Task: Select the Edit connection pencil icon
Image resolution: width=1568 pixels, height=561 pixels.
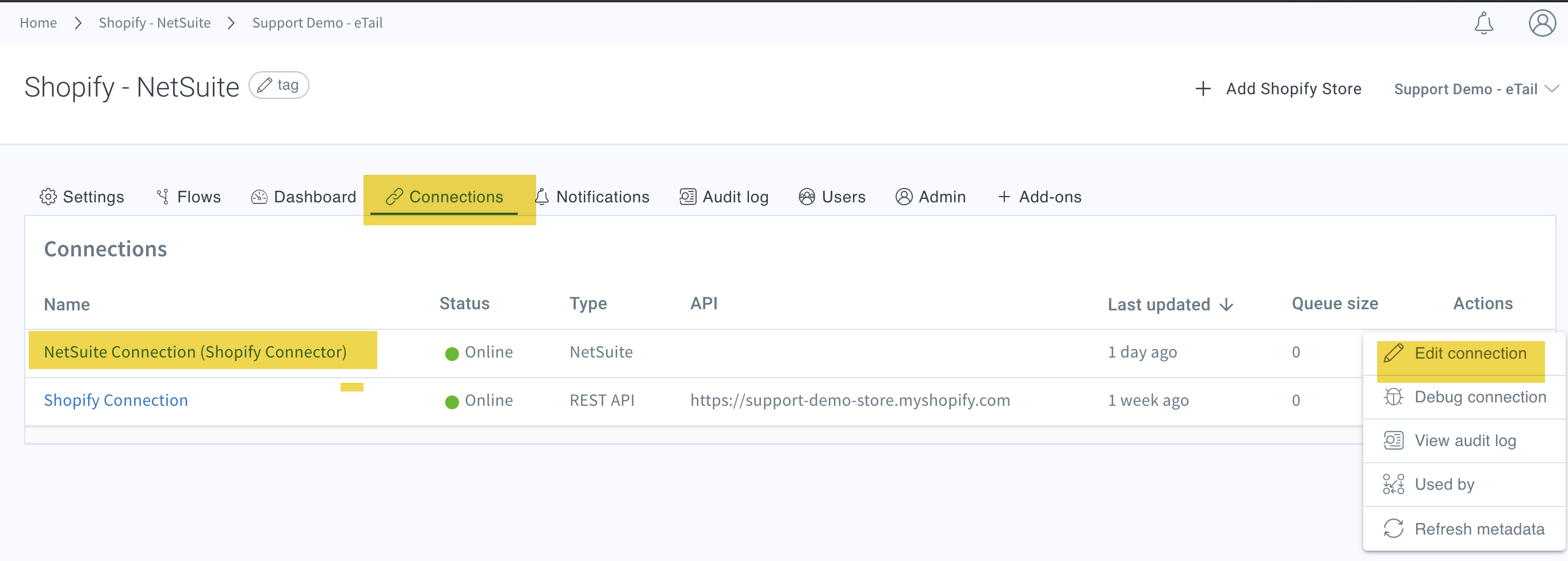Action: 1394,353
